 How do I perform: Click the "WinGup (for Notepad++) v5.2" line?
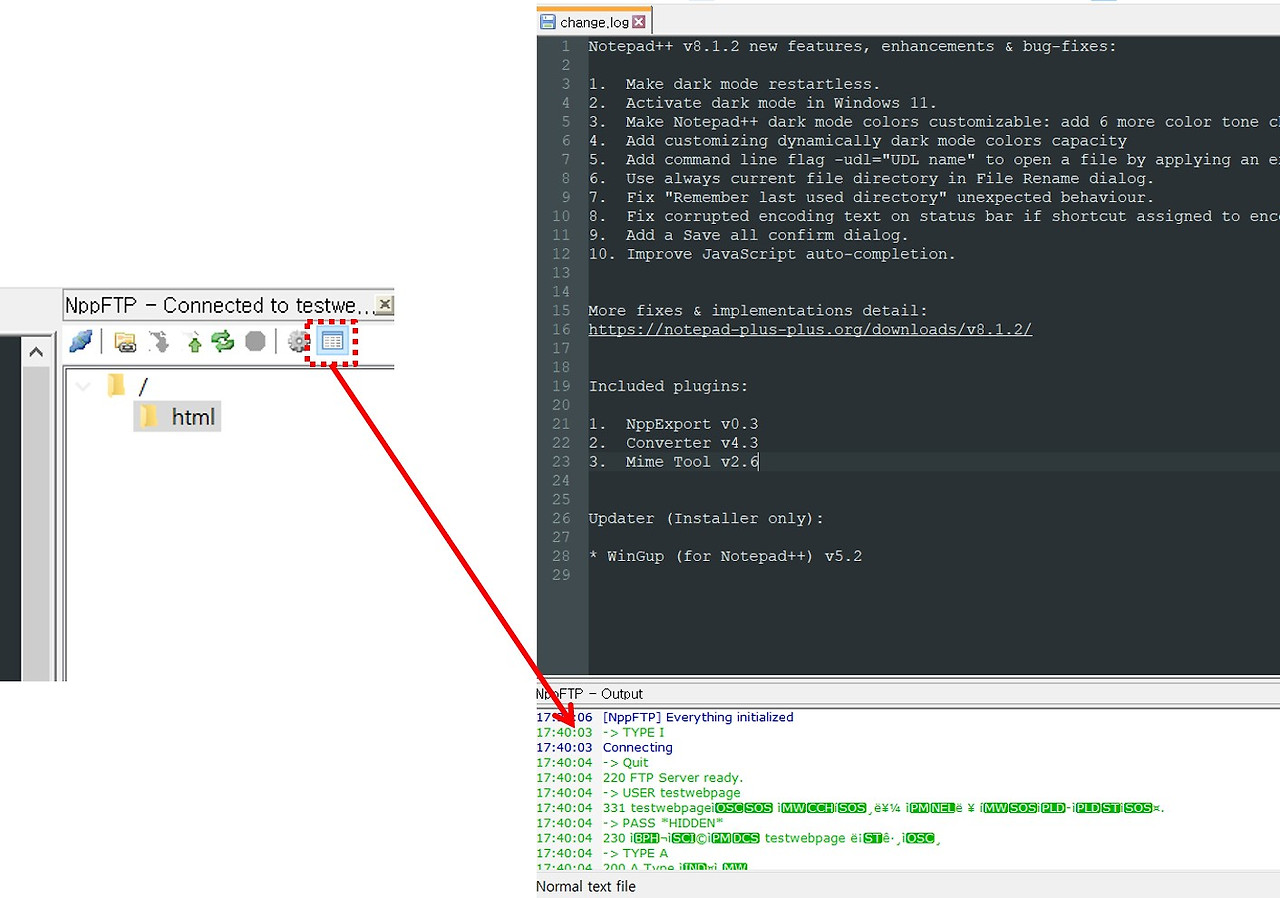pos(725,557)
